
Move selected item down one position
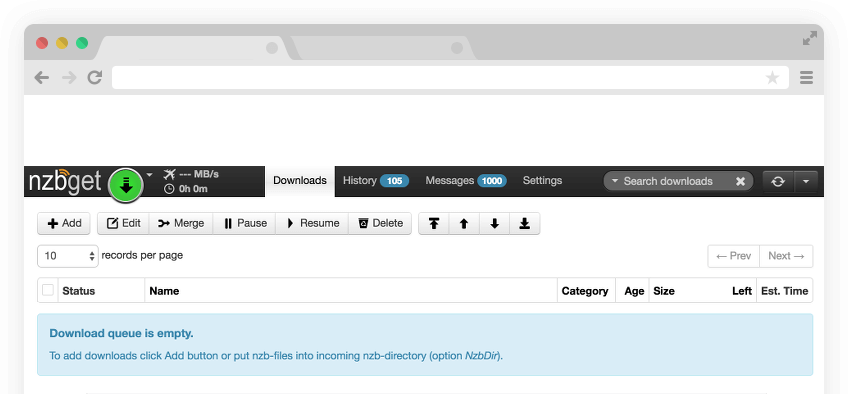[494, 224]
